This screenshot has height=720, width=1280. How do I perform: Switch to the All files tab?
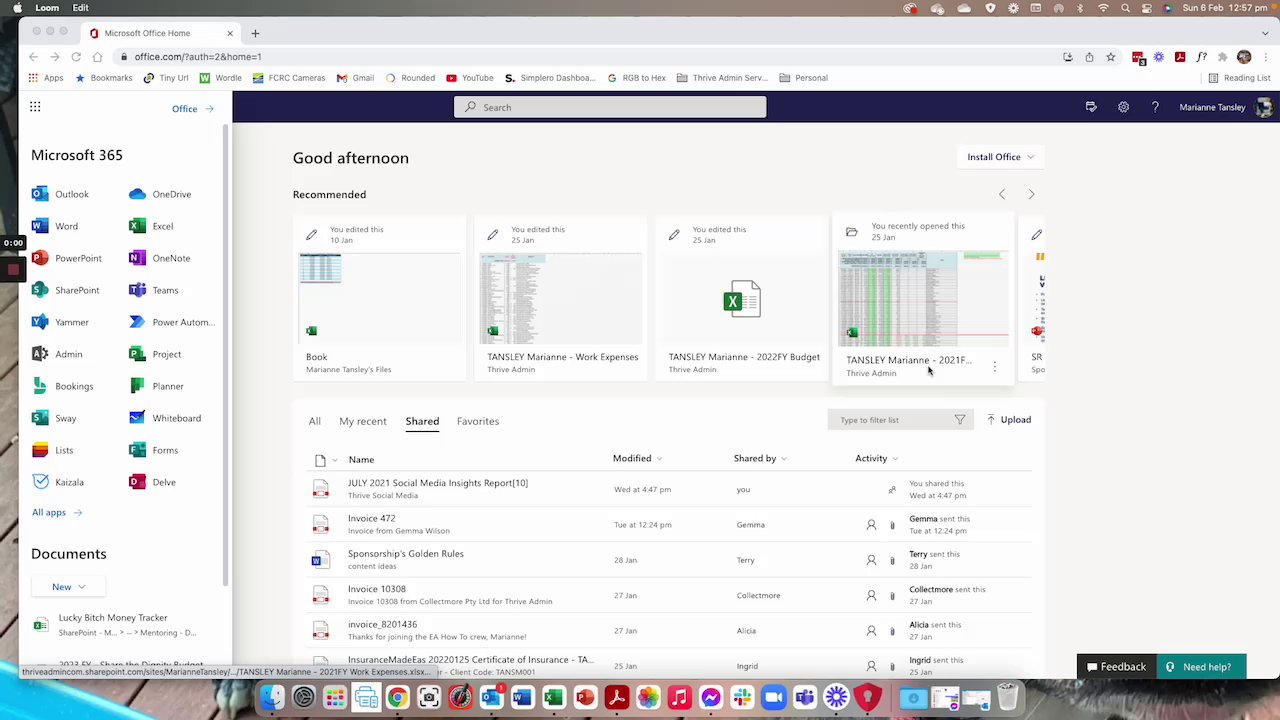(x=315, y=421)
